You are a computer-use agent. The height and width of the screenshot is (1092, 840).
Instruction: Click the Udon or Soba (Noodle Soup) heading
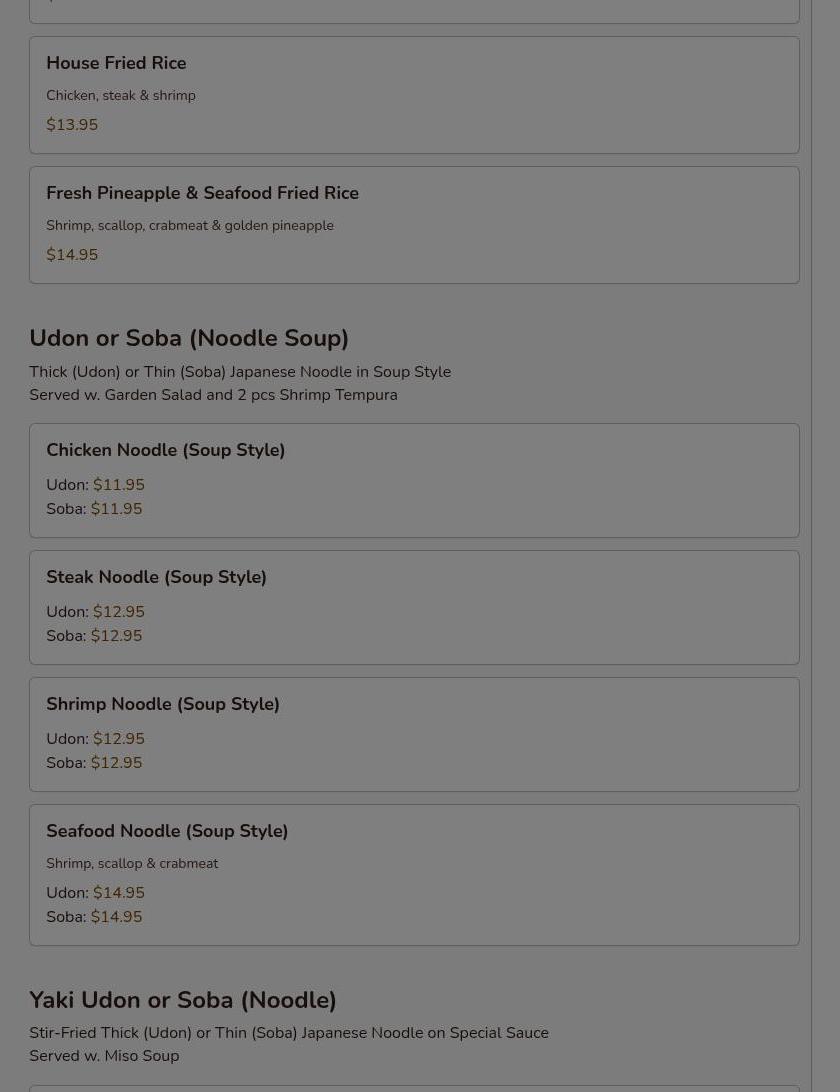(x=189, y=338)
